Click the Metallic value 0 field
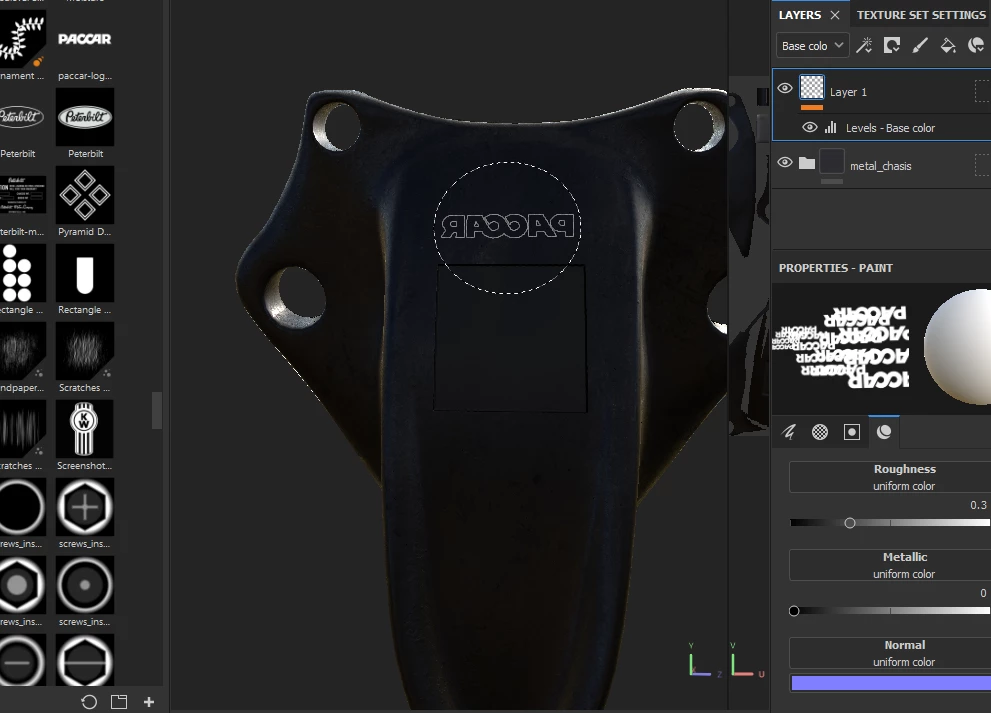The height and width of the screenshot is (713, 991). pos(983,593)
